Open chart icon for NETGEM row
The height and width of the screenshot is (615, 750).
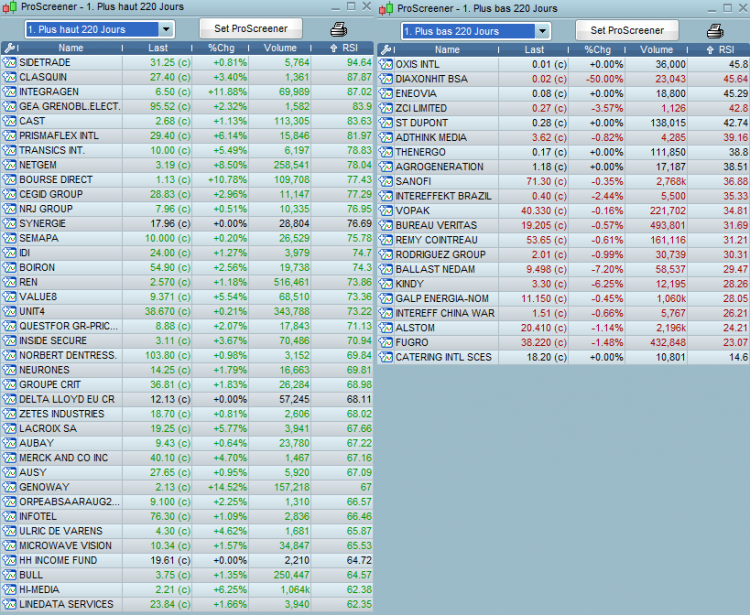tap(9, 165)
